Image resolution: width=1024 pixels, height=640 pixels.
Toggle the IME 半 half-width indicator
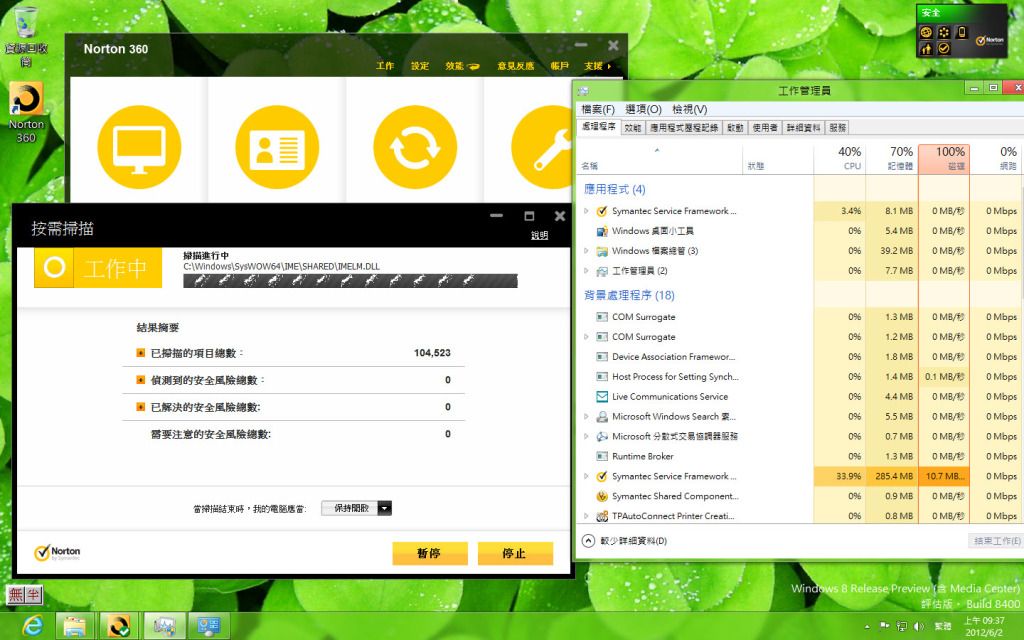tap(33, 594)
